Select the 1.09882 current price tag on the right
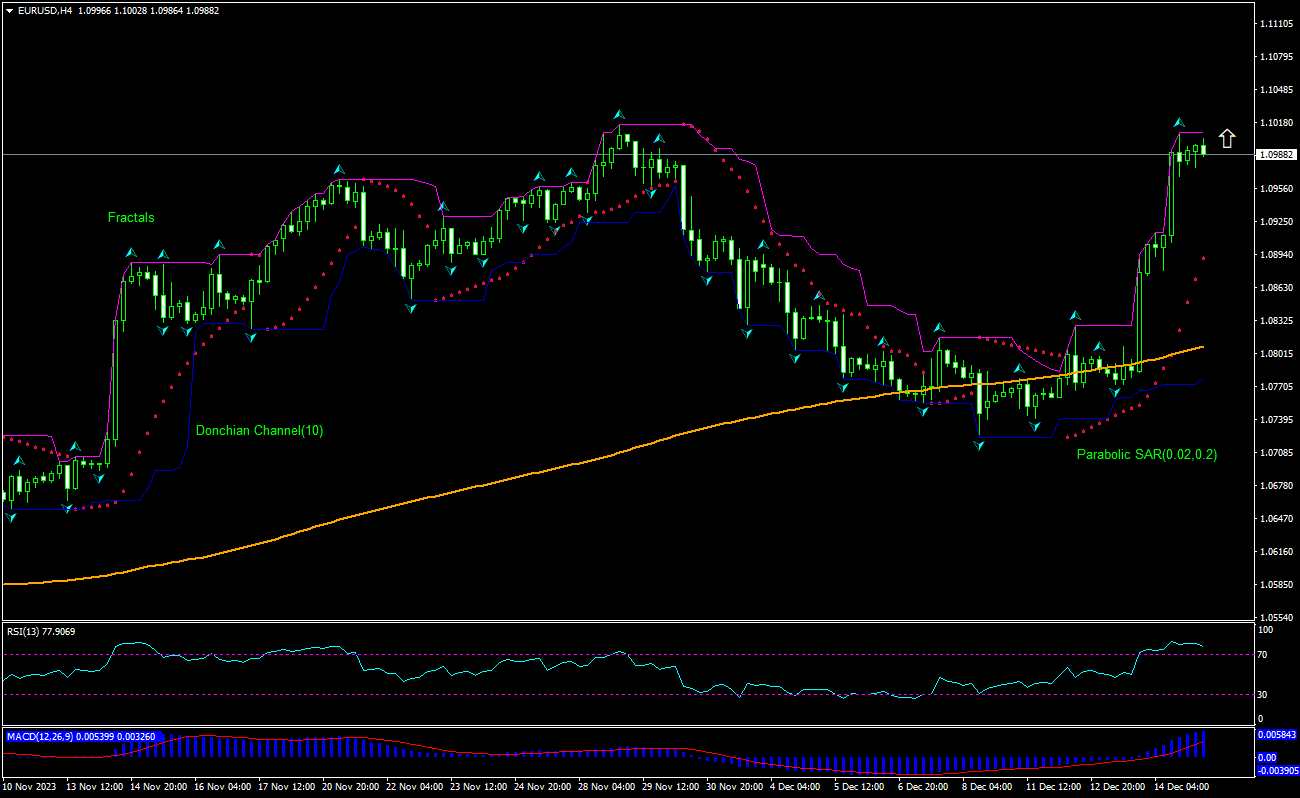This screenshot has height=798, width=1300. pyautogui.click(x=1275, y=154)
